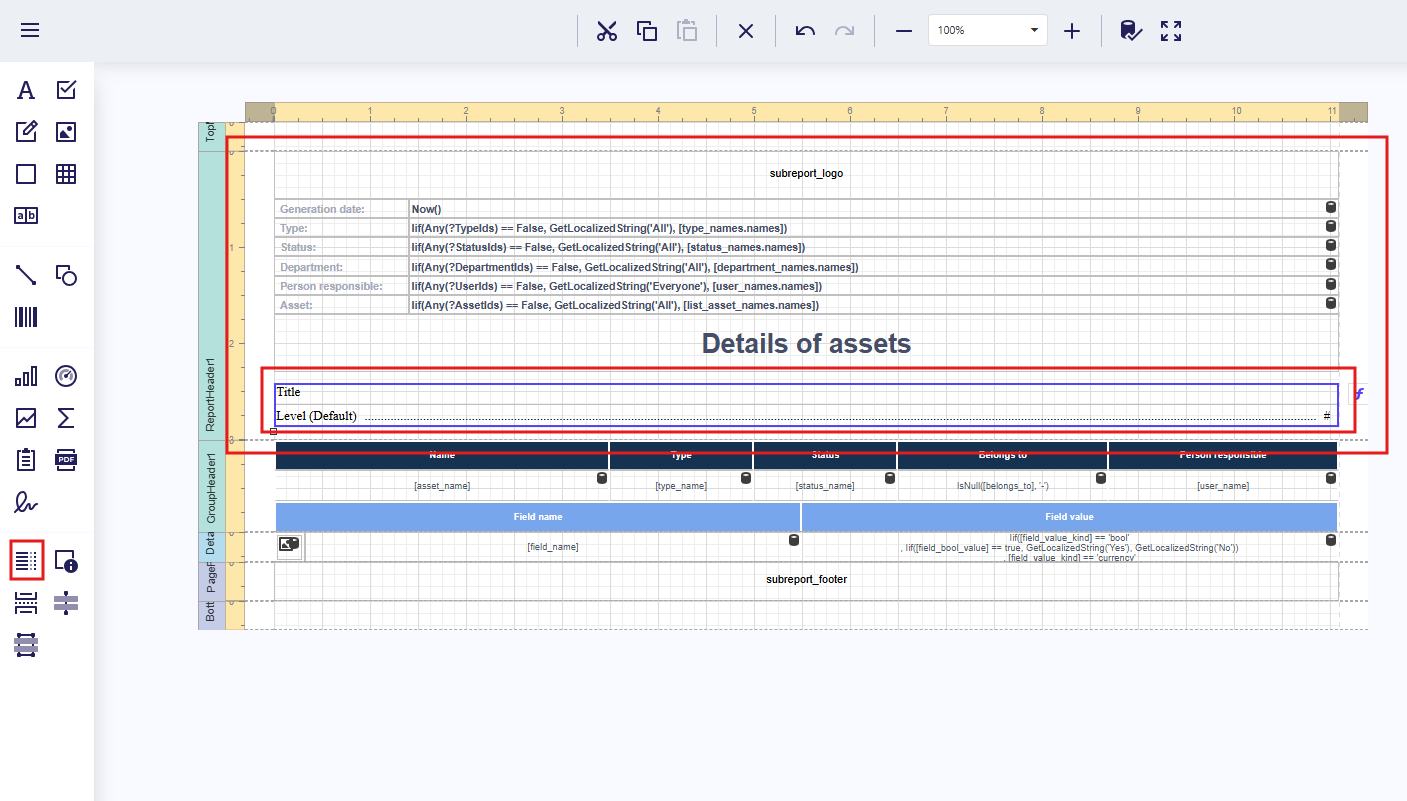Zoom in with the plus button
The height and width of the screenshot is (801, 1407).
point(1072,30)
